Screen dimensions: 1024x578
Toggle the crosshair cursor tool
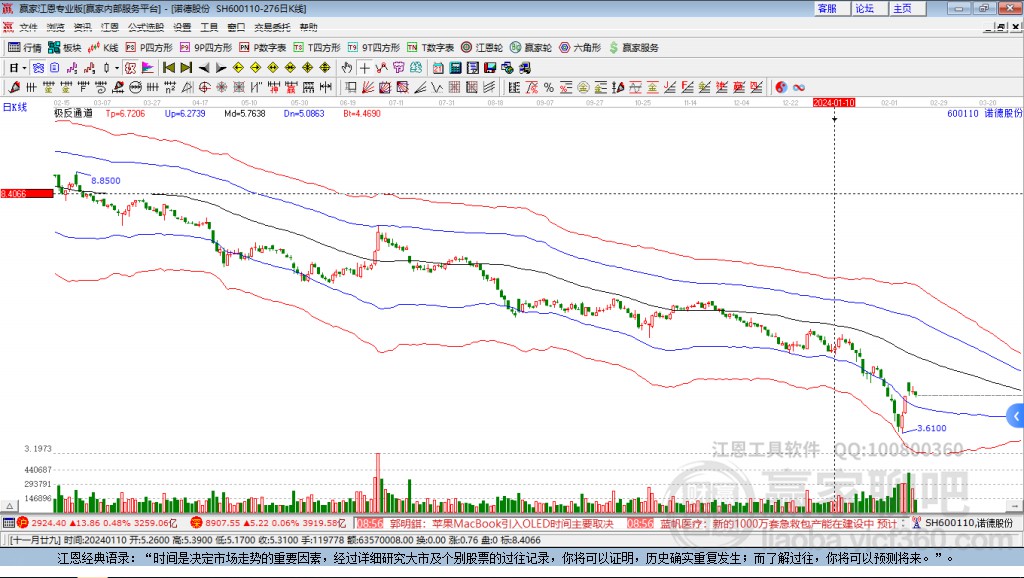tap(364, 68)
